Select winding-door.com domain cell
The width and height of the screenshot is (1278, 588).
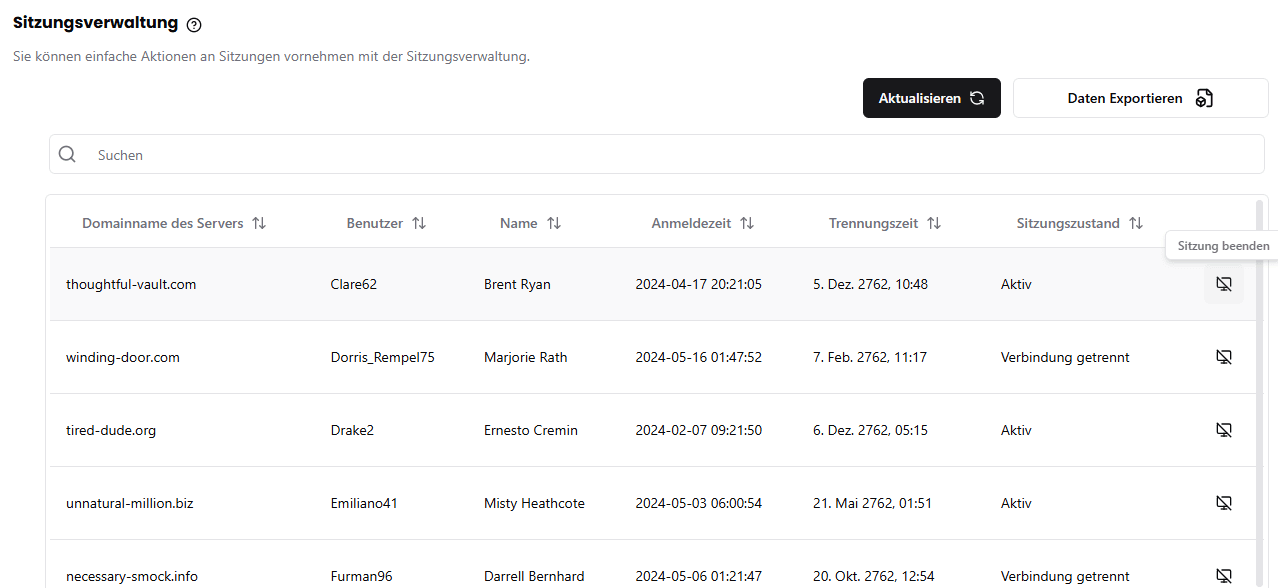coord(123,357)
